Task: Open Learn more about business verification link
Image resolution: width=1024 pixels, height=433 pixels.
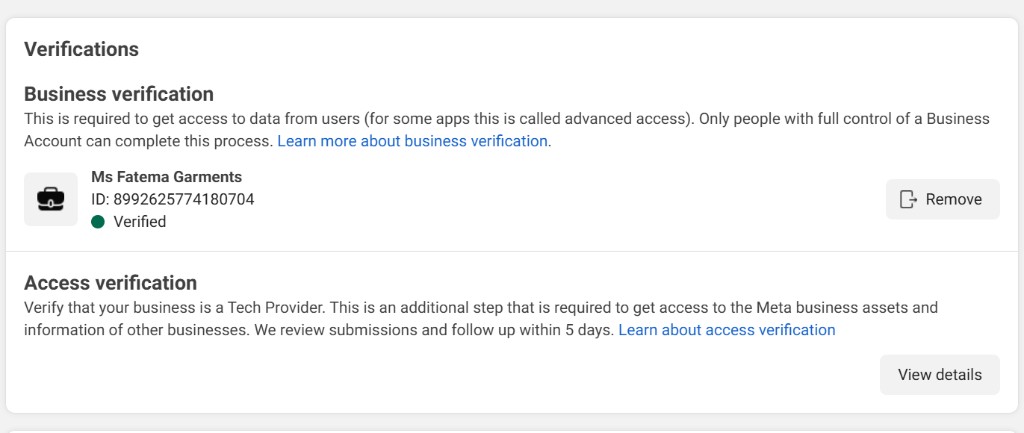Action: point(412,141)
